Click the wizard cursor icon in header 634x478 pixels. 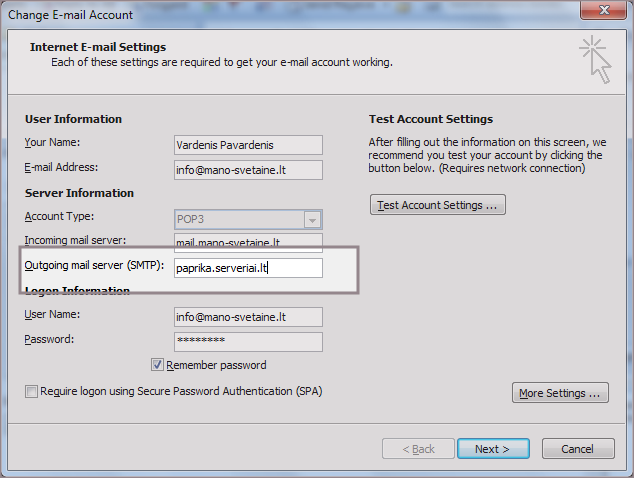click(596, 59)
